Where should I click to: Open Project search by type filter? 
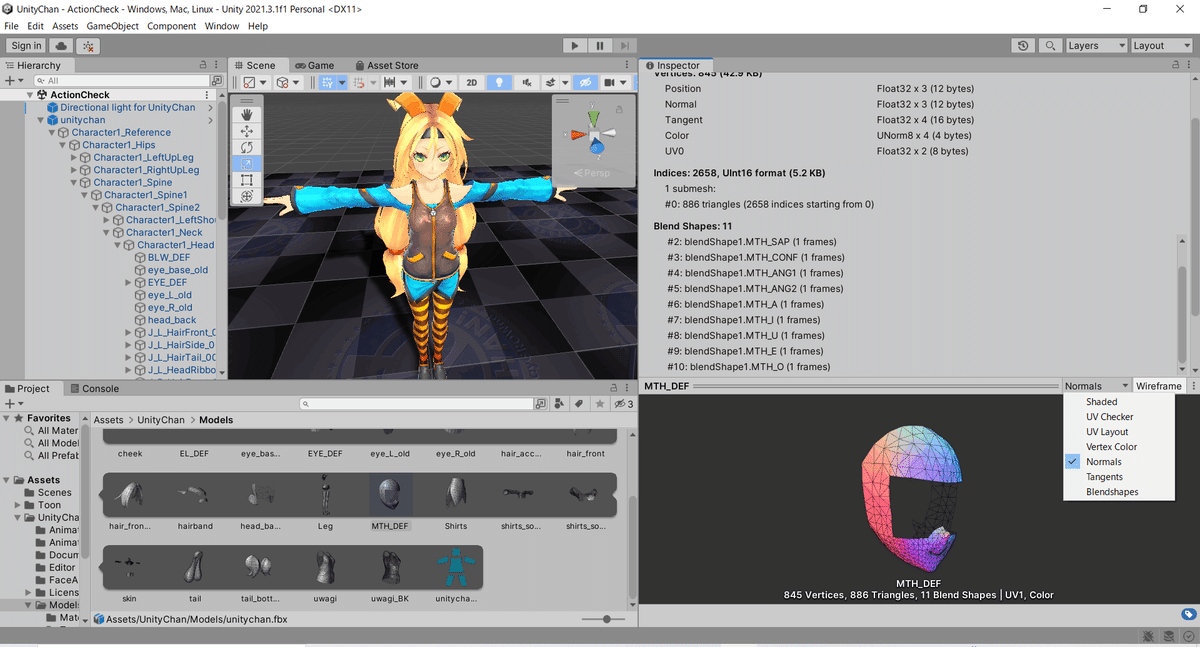pyautogui.click(x=560, y=404)
